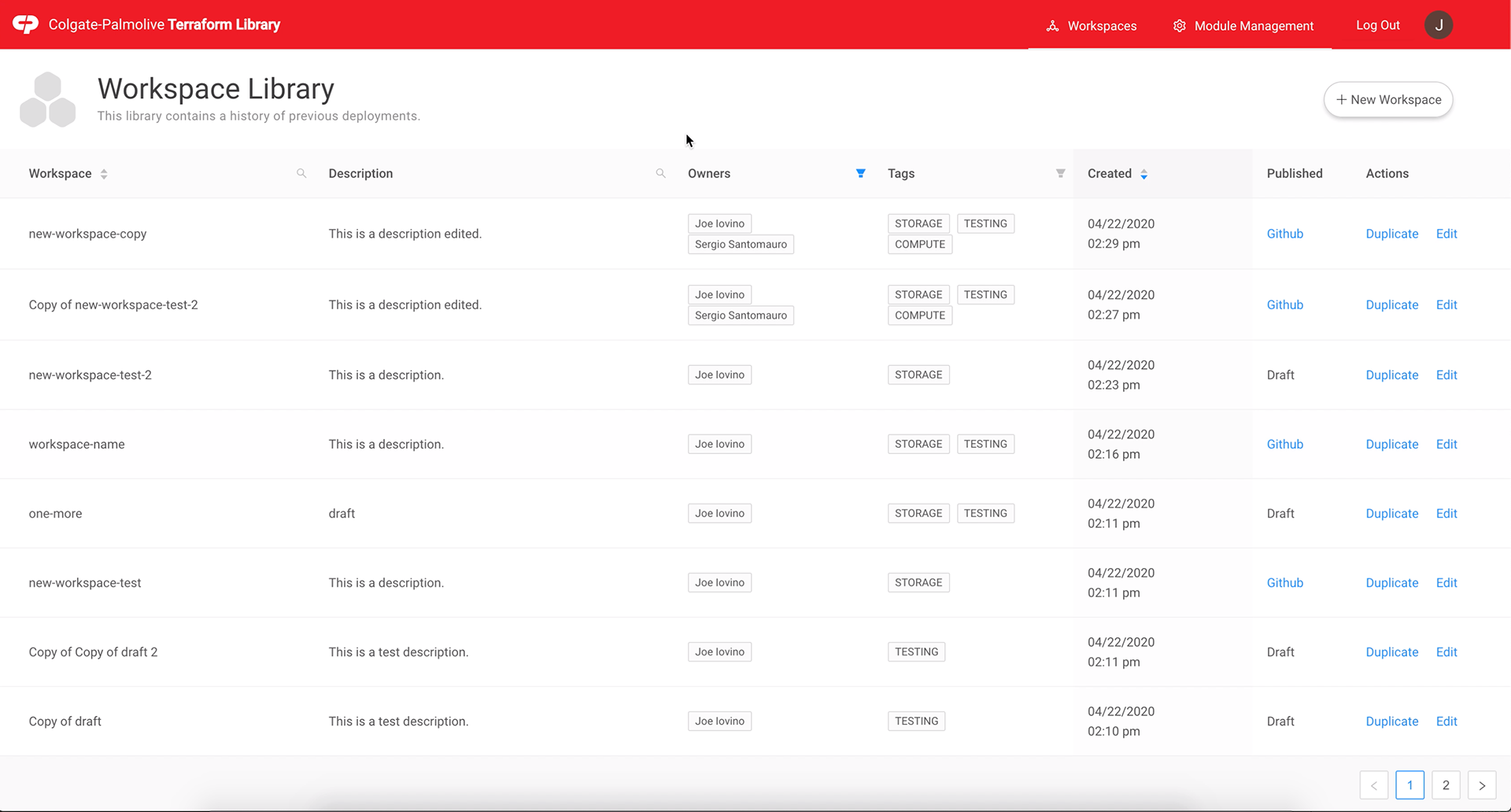Edit Copy of new-workspace-test-2
Viewport: 1511px width, 812px height.
click(1446, 304)
